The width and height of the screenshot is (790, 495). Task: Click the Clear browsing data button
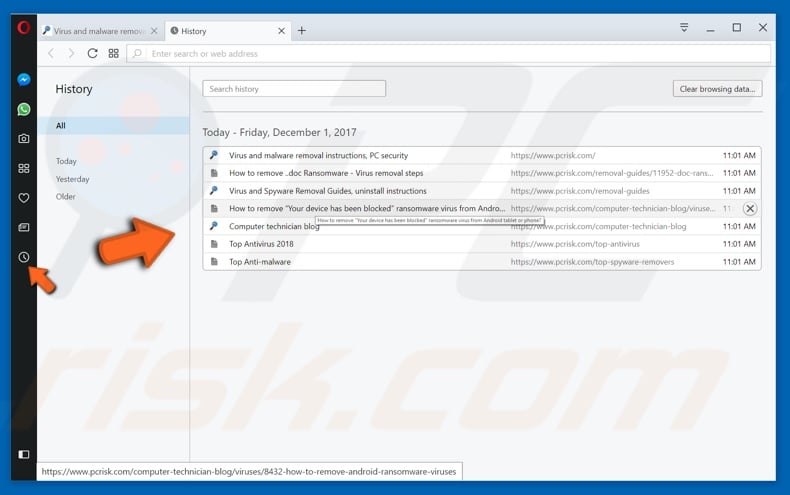click(x=717, y=89)
